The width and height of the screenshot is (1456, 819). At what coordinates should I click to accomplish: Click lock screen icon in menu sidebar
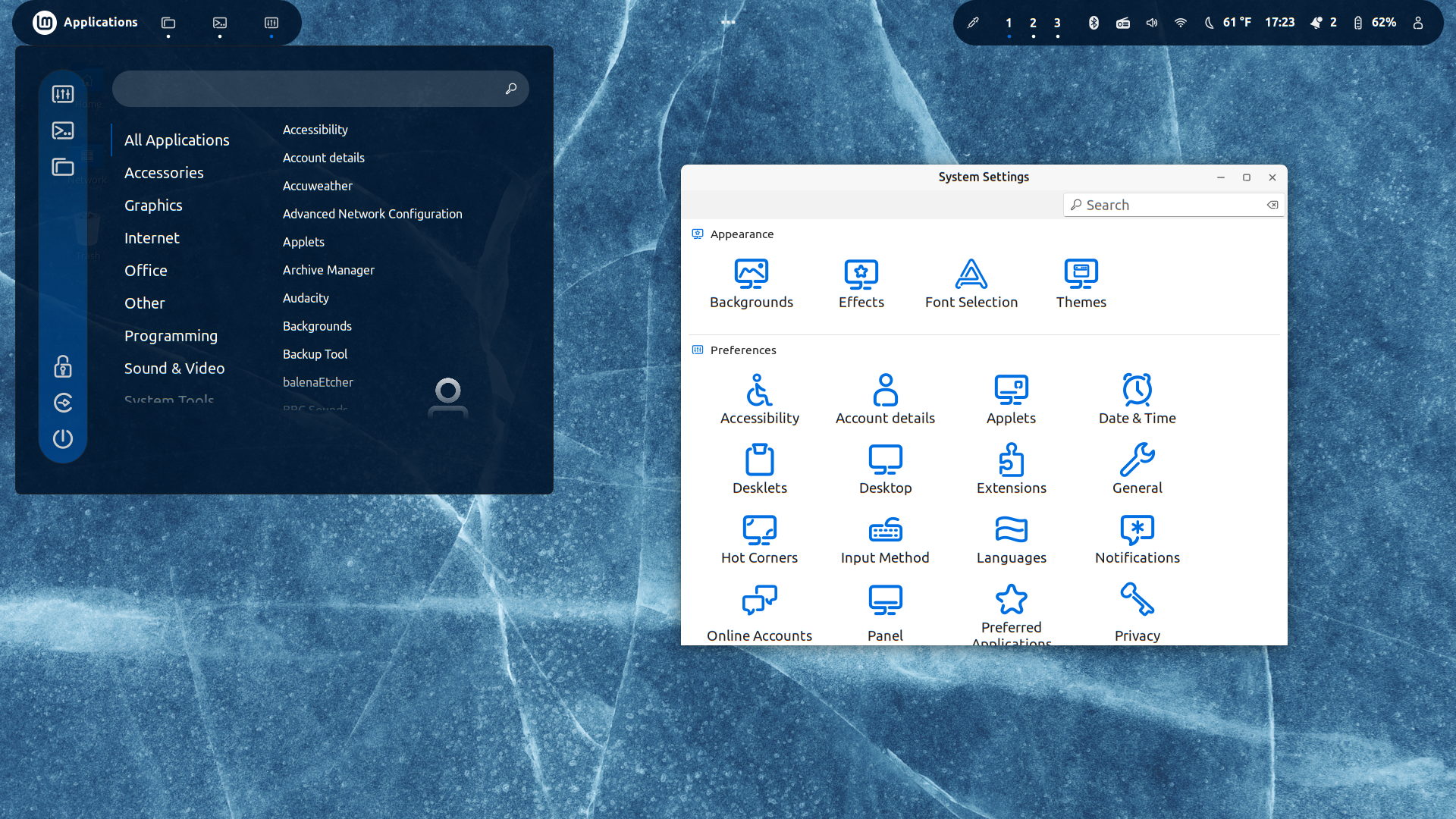point(63,367)
